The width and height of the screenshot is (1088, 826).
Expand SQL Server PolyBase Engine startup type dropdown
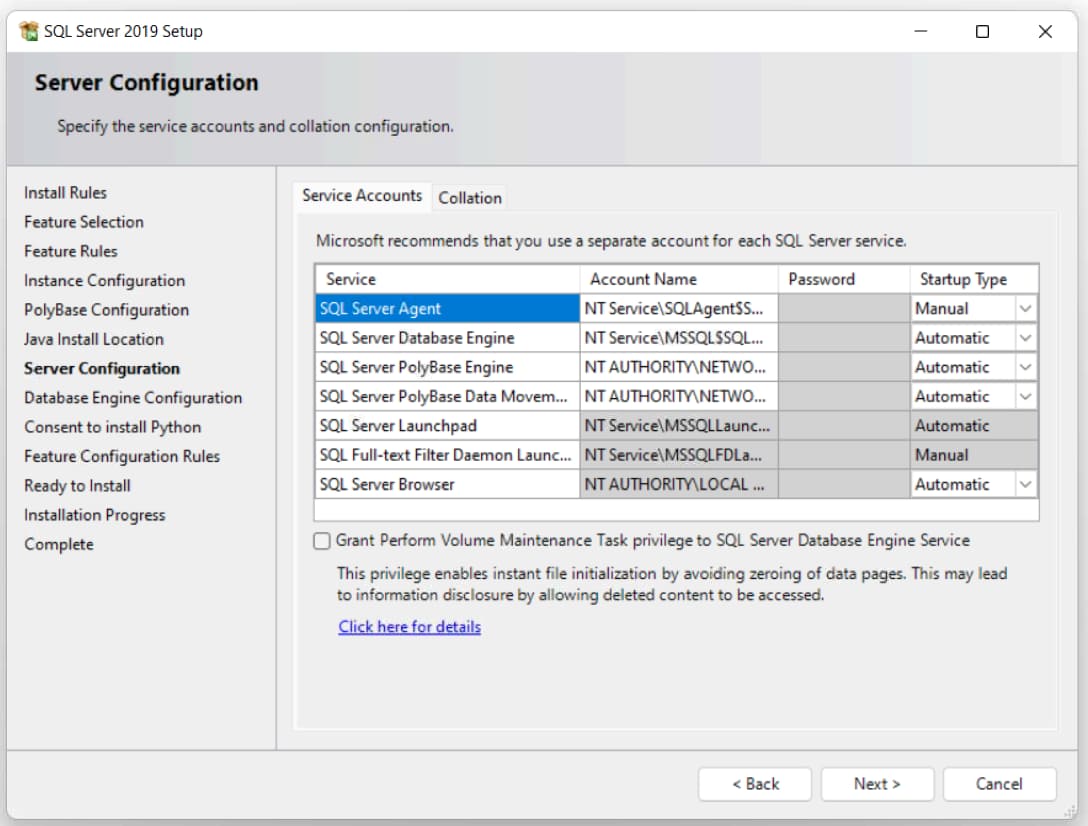click(x=1025, y=367)
